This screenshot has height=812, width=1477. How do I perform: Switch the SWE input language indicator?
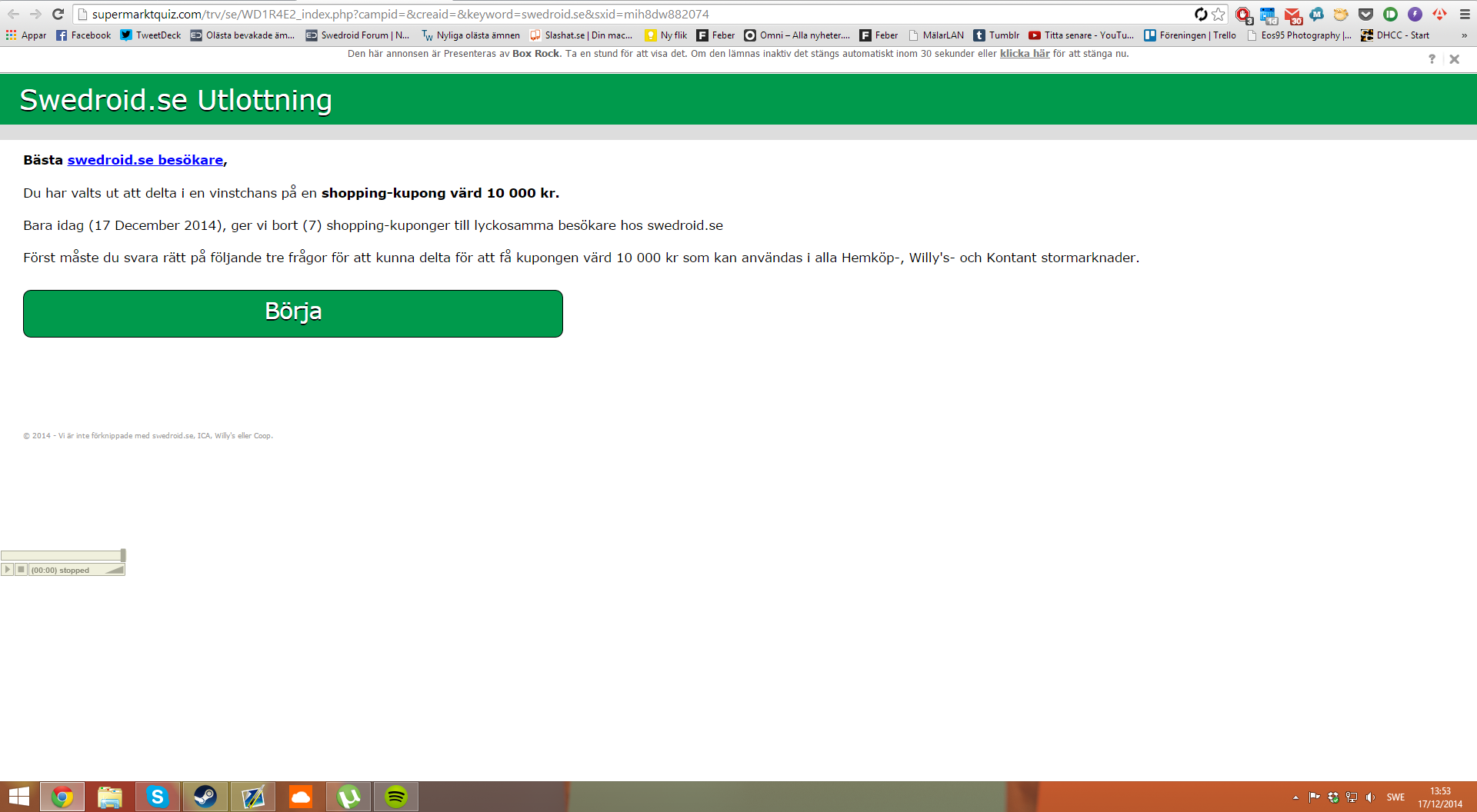(x=1395, y=797)
